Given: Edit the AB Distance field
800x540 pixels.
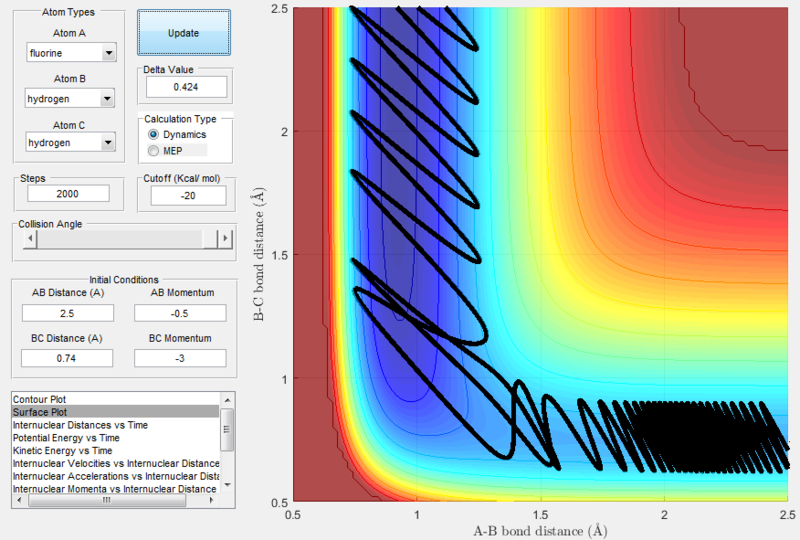Looking at the screenshot, I should (67, 313).
